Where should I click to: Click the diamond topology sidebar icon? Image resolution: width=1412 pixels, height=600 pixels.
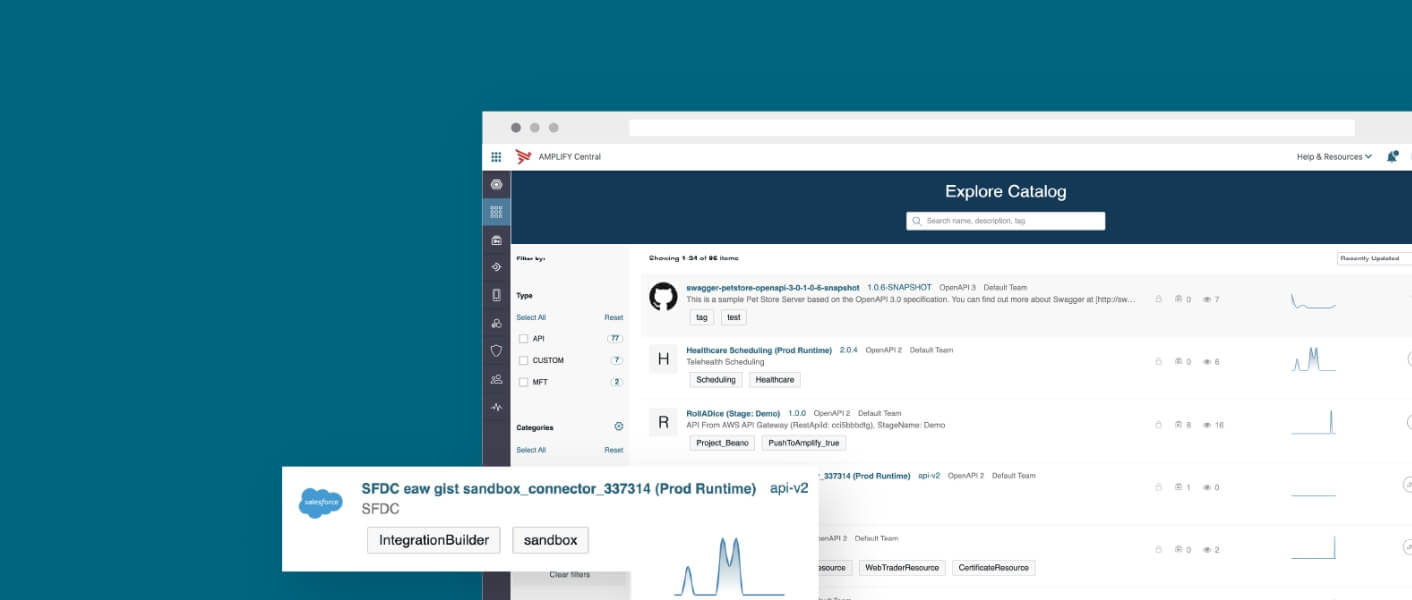(496, 267)
